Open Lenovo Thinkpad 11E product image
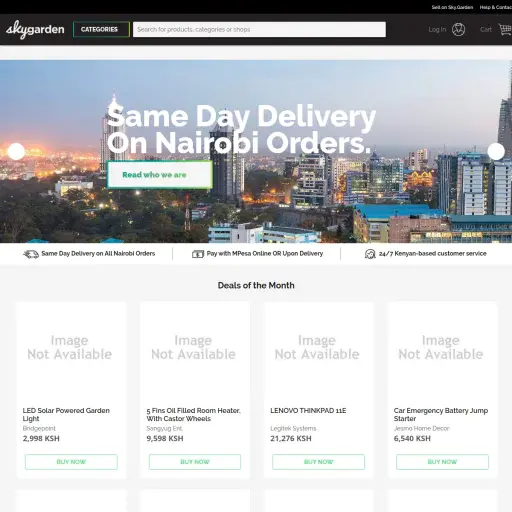The height and width of the screenshot is (512, 512). 317,348
